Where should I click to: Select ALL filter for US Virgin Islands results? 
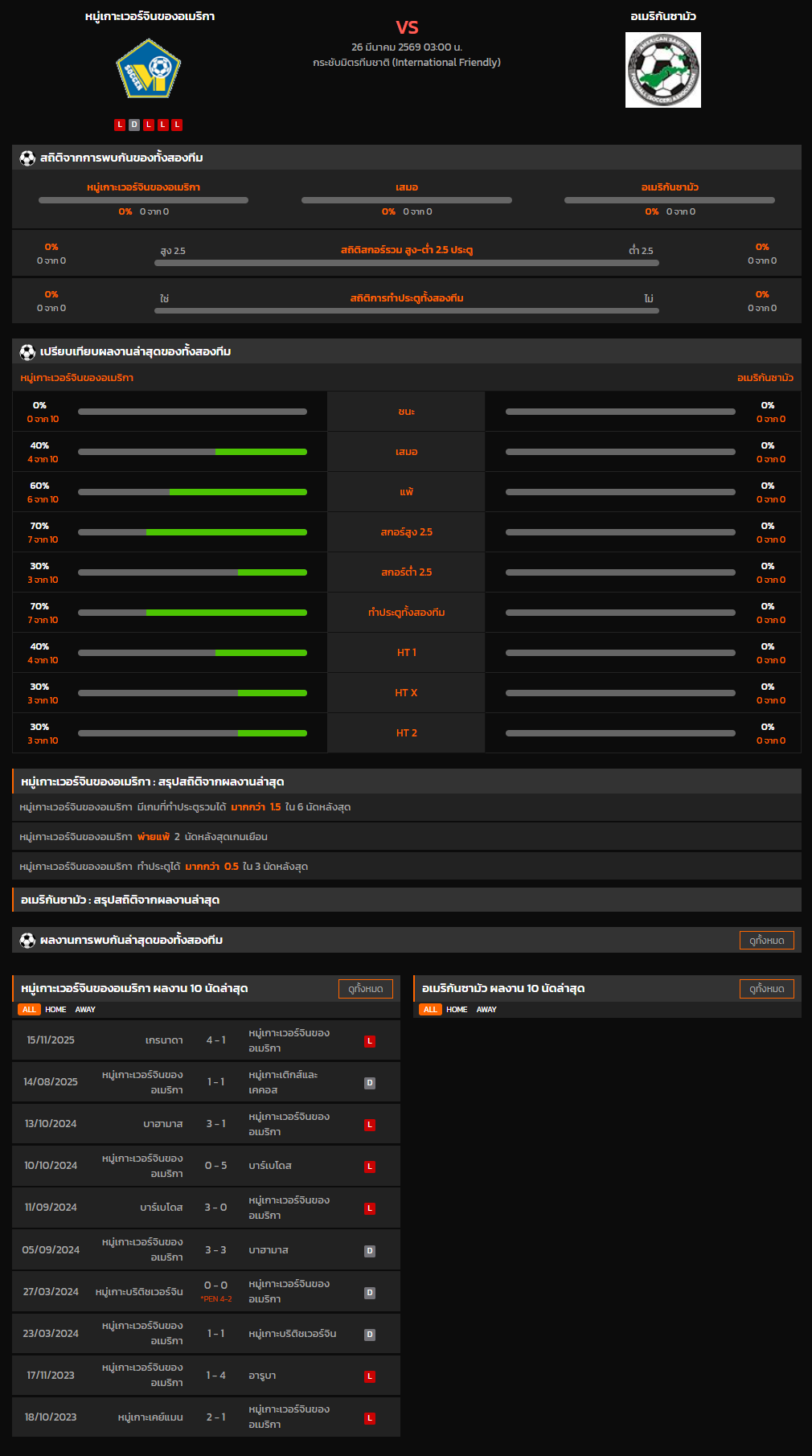pyautogui.click(x=29, y=1010)
